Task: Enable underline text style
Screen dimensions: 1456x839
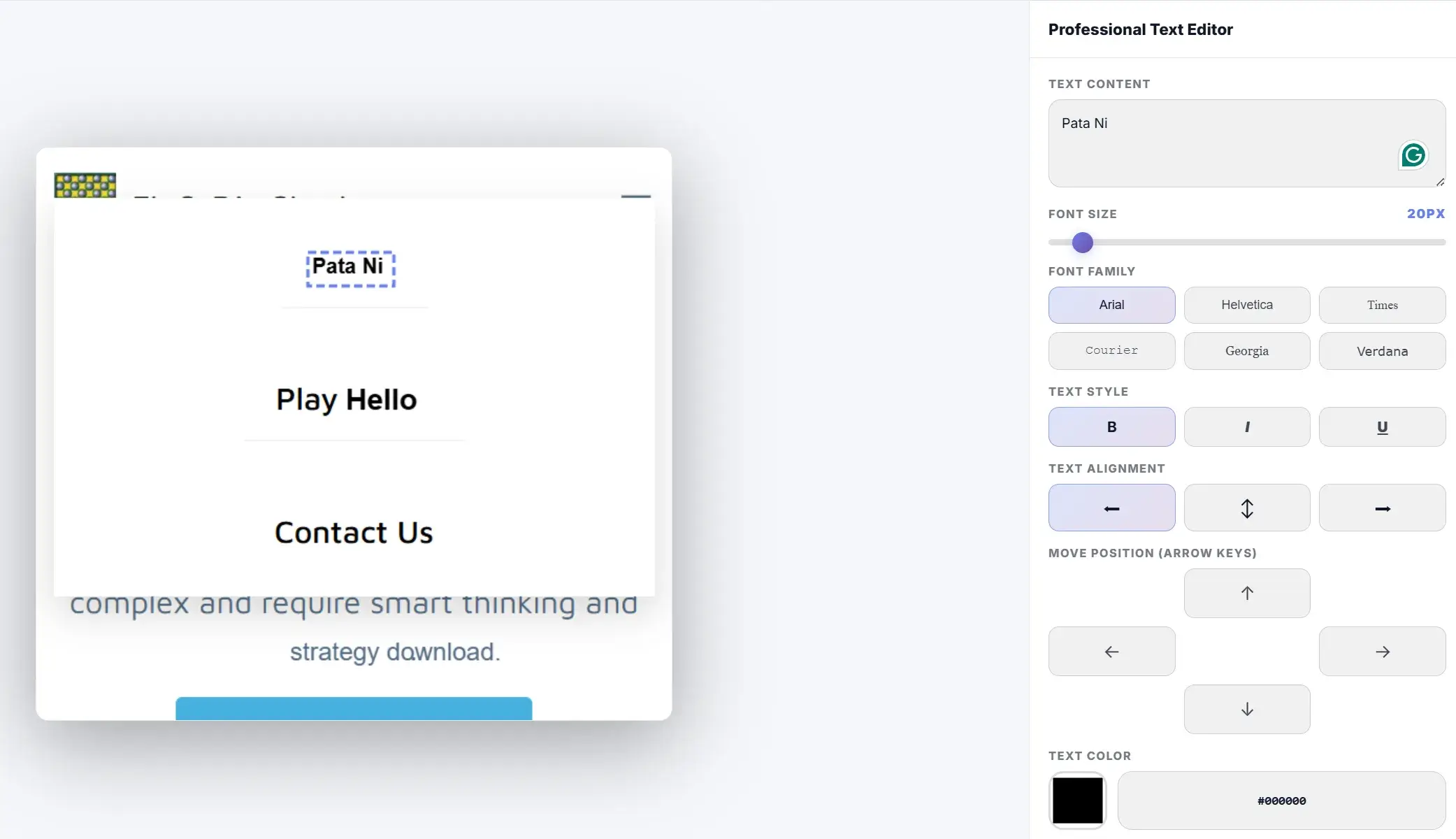Action: click(x=1383, y=426)
